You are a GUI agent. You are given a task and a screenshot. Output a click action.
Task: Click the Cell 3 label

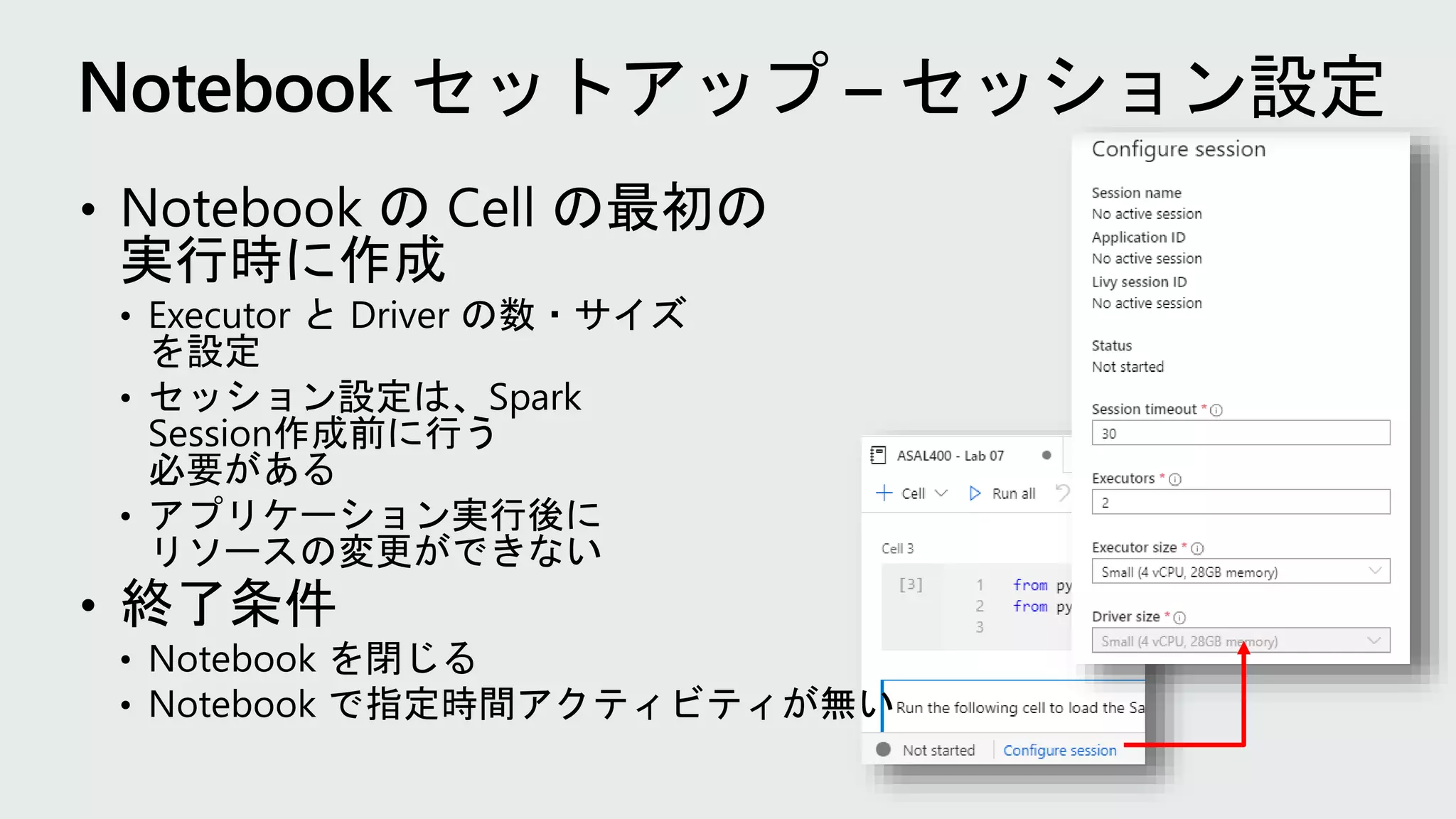[897, 548]
